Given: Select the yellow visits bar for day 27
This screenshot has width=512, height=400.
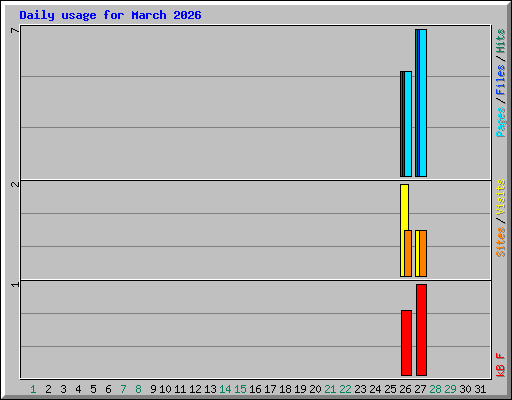Looking at the screenshot, I should point(418,253).
